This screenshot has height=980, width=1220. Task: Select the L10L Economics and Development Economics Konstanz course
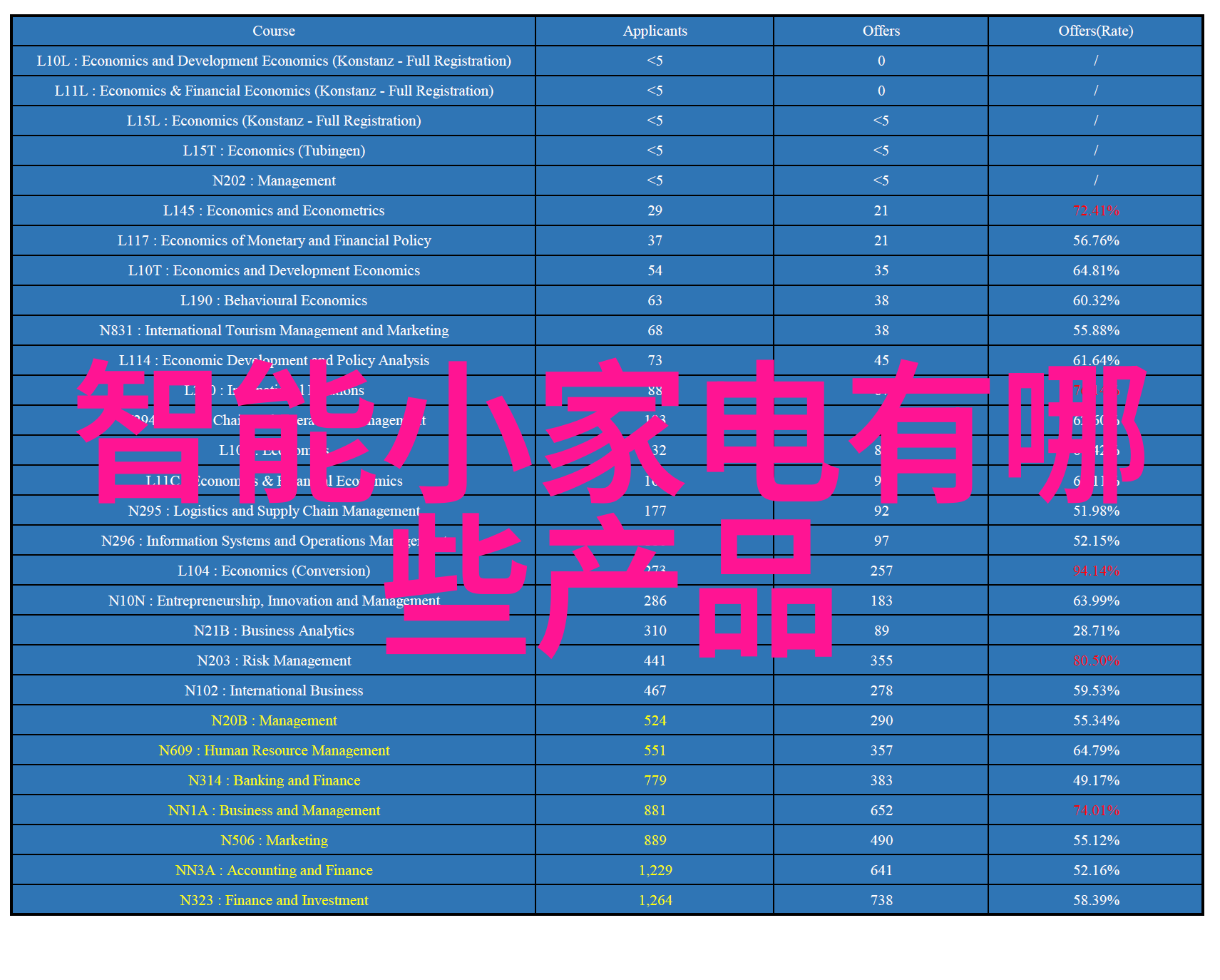pyautogui.click(x=274, y=61)
